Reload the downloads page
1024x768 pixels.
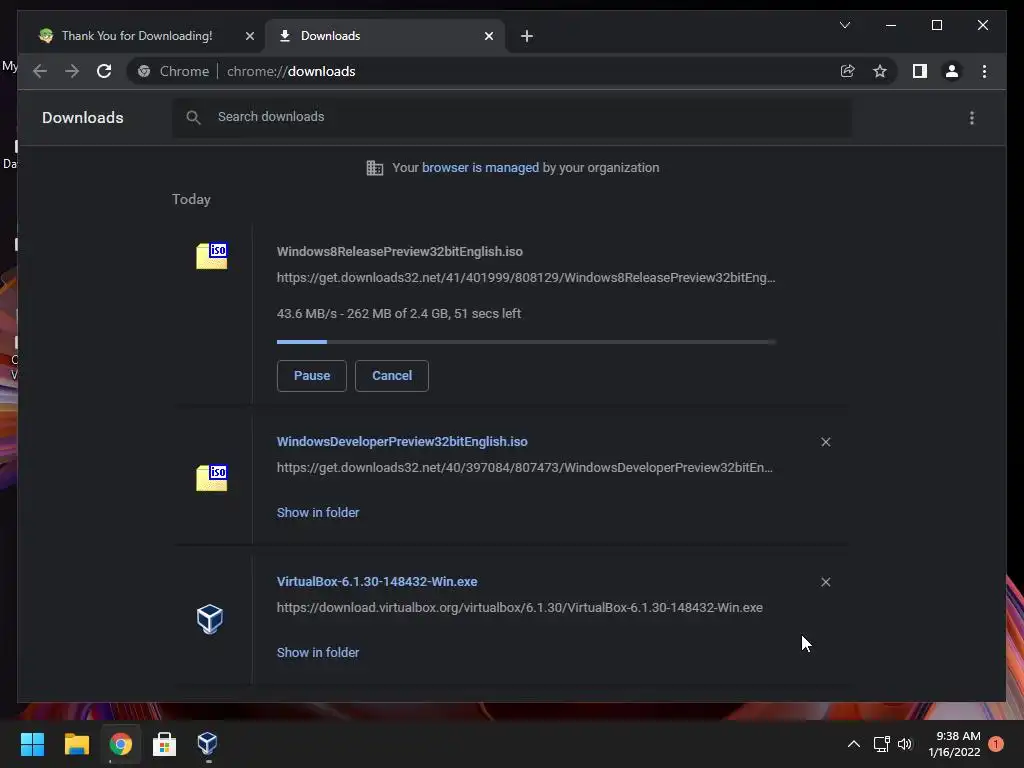click(104, 71)
